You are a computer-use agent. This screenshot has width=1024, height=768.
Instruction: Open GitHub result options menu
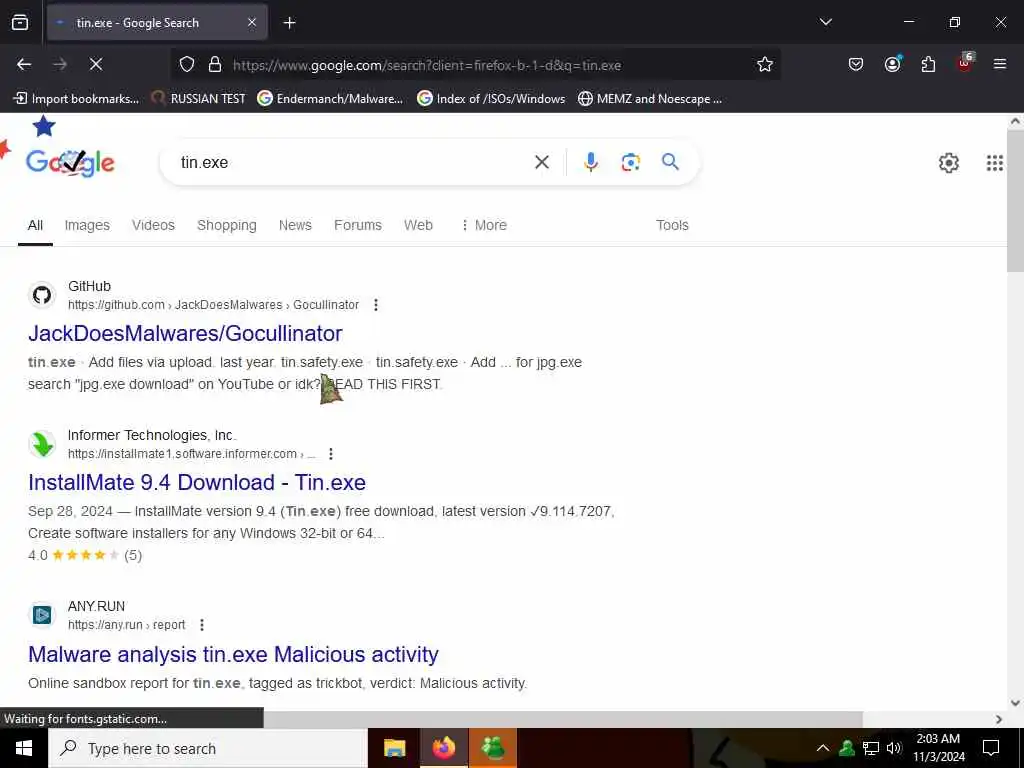(x=376, y=305)
